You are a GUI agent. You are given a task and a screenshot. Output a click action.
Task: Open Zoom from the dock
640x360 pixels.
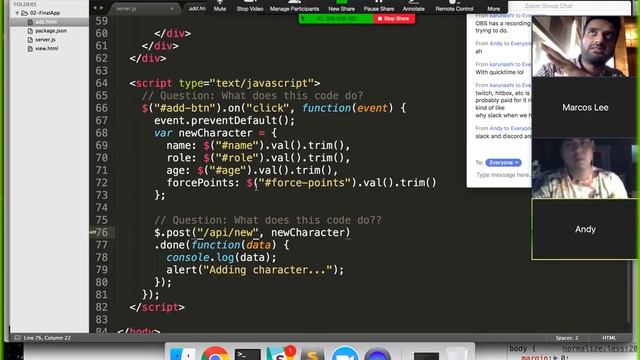tap(344, 354)
